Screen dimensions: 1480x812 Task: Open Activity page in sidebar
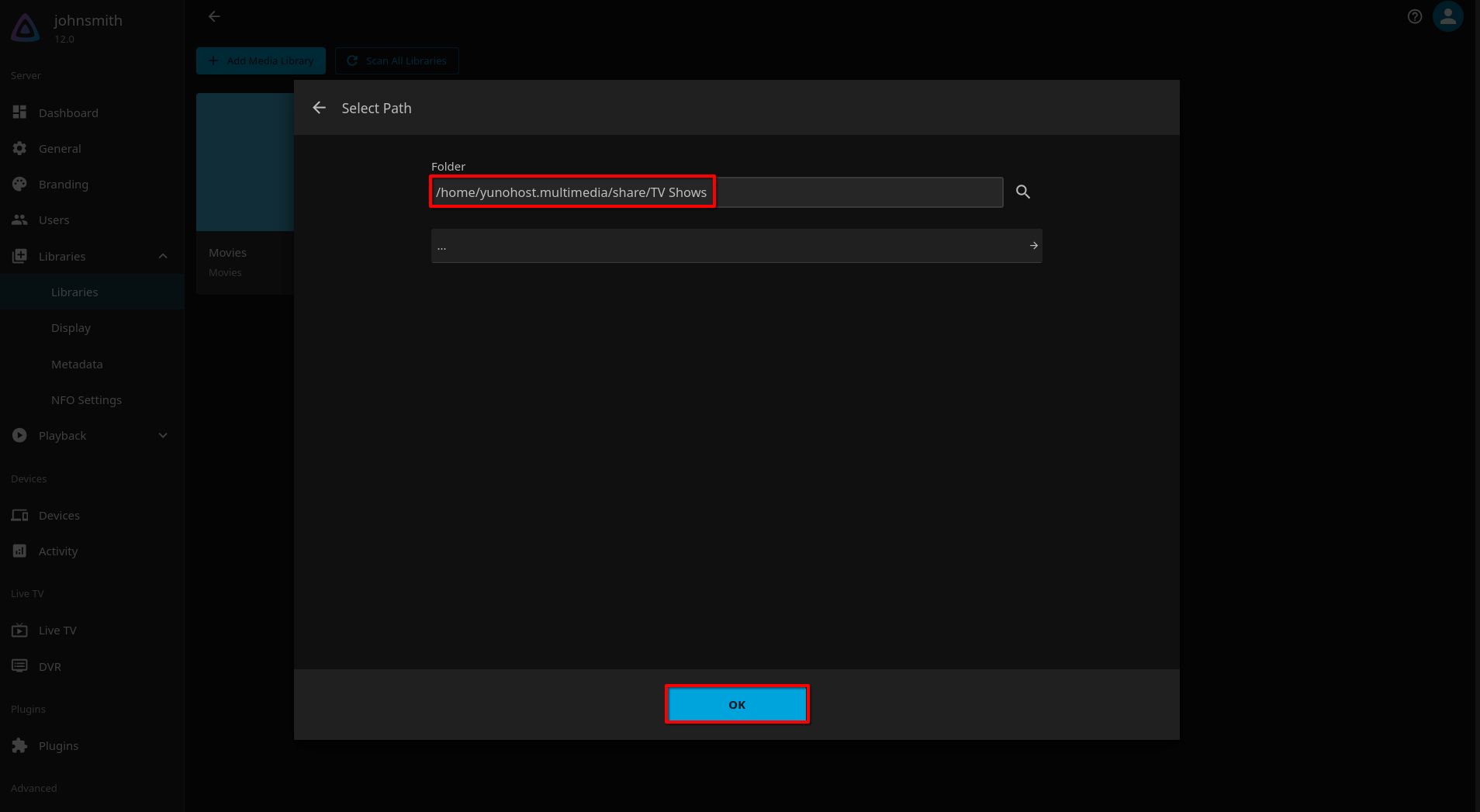[92, 551]
